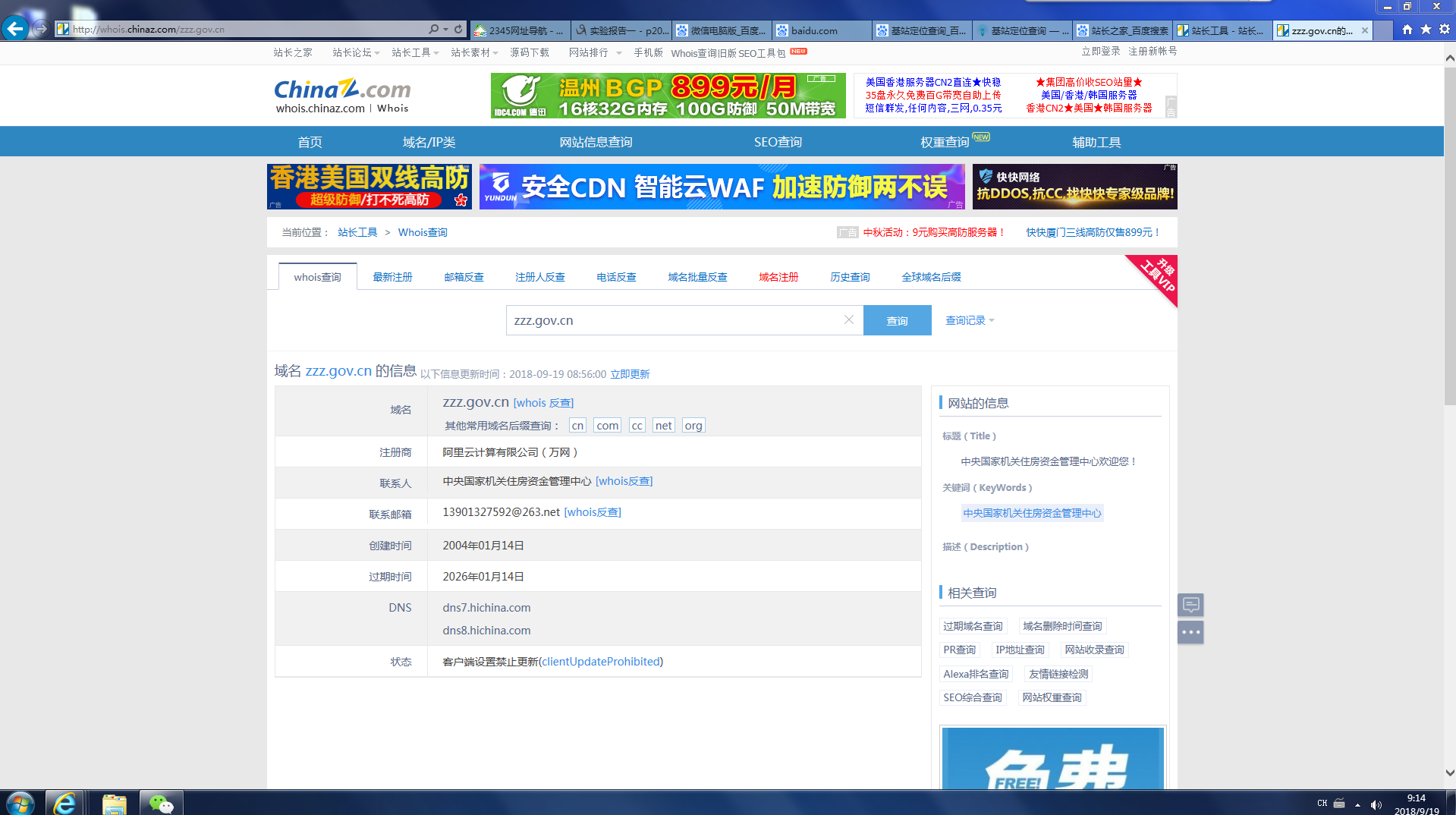This screenshot has height=815, width=1456.
Task: Open the 查询记录 history dropdown
Action: (970, 320)
